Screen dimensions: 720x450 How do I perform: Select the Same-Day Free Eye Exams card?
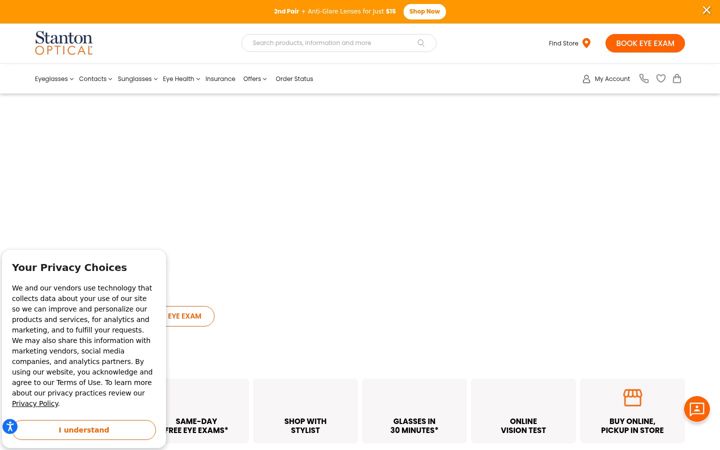pyautogui.click(x=207, y=412)
